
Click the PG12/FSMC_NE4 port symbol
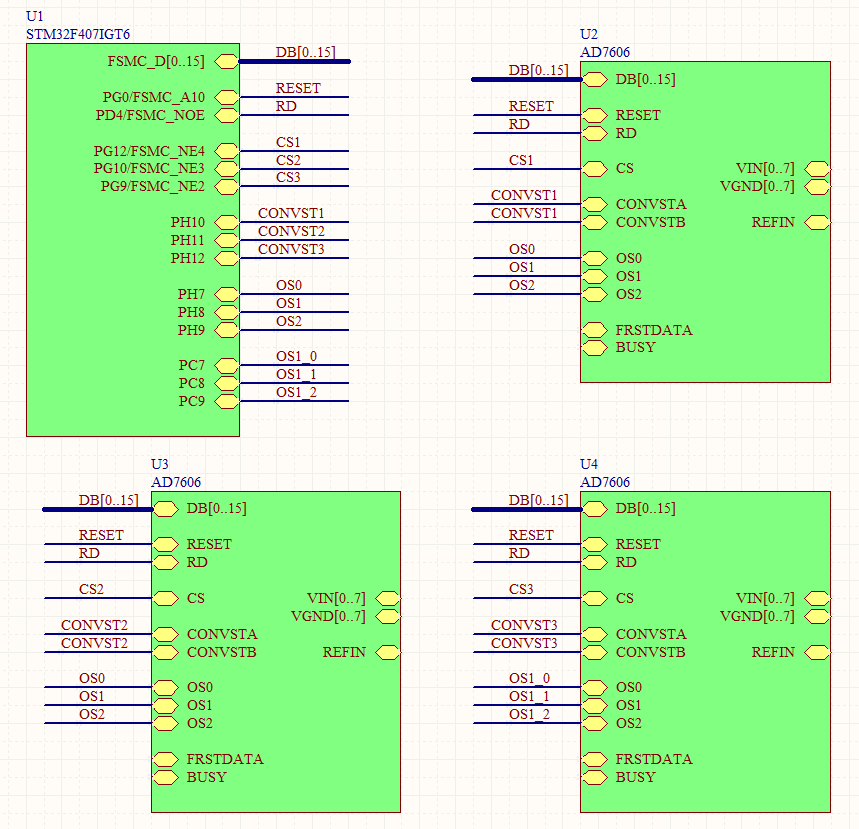tap(226, 151)
